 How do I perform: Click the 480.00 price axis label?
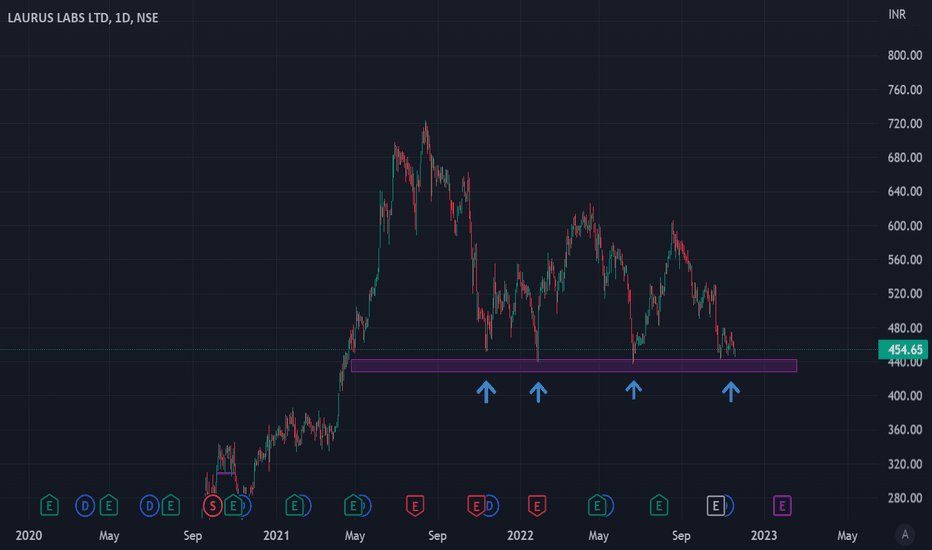point(905,328)
